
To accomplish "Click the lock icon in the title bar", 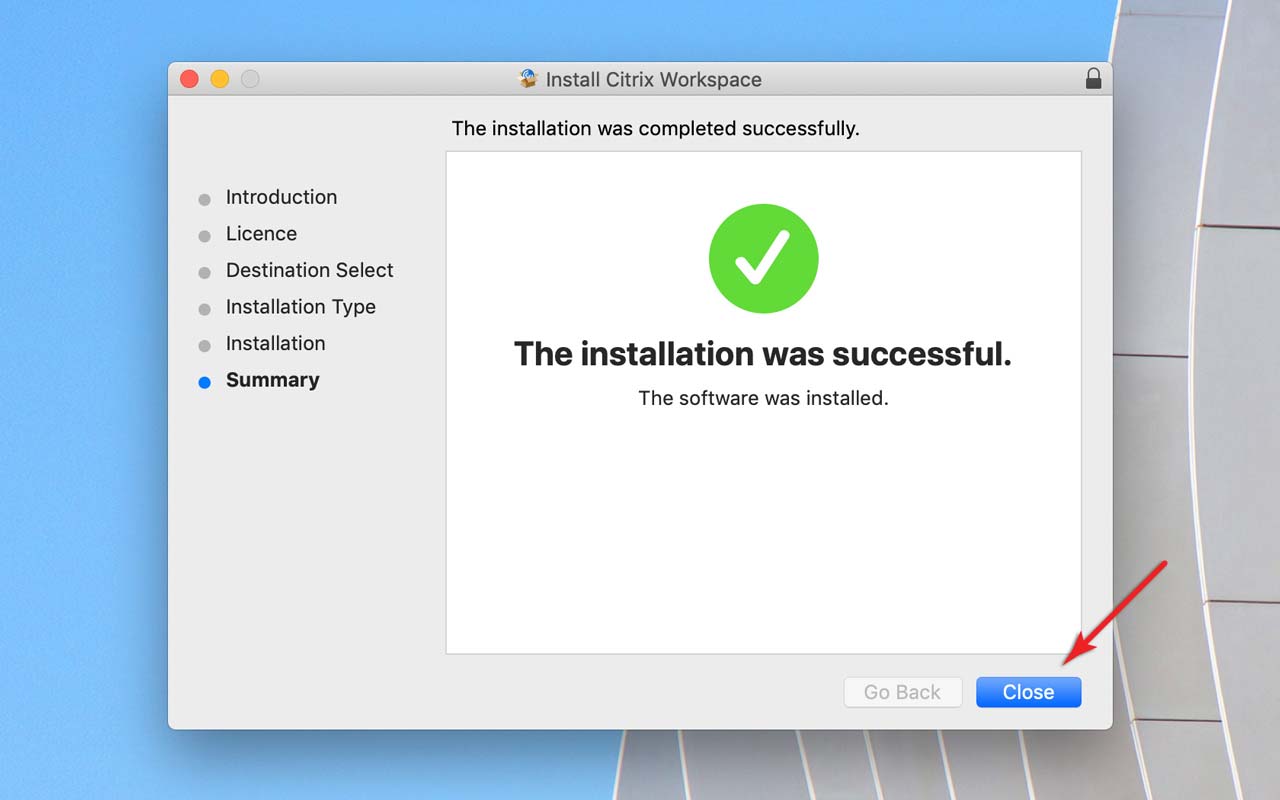I will click(1093, 79).
